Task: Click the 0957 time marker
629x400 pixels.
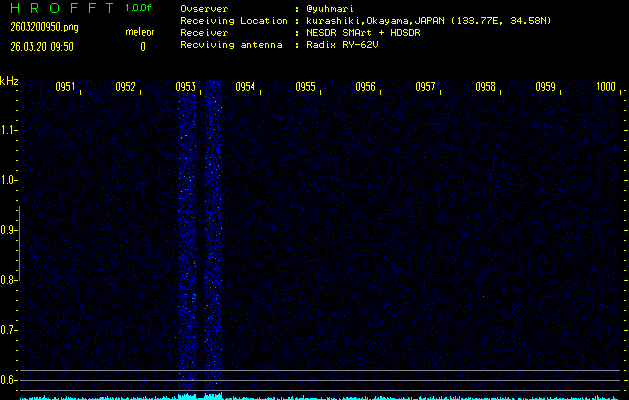Action: [425, 87]
